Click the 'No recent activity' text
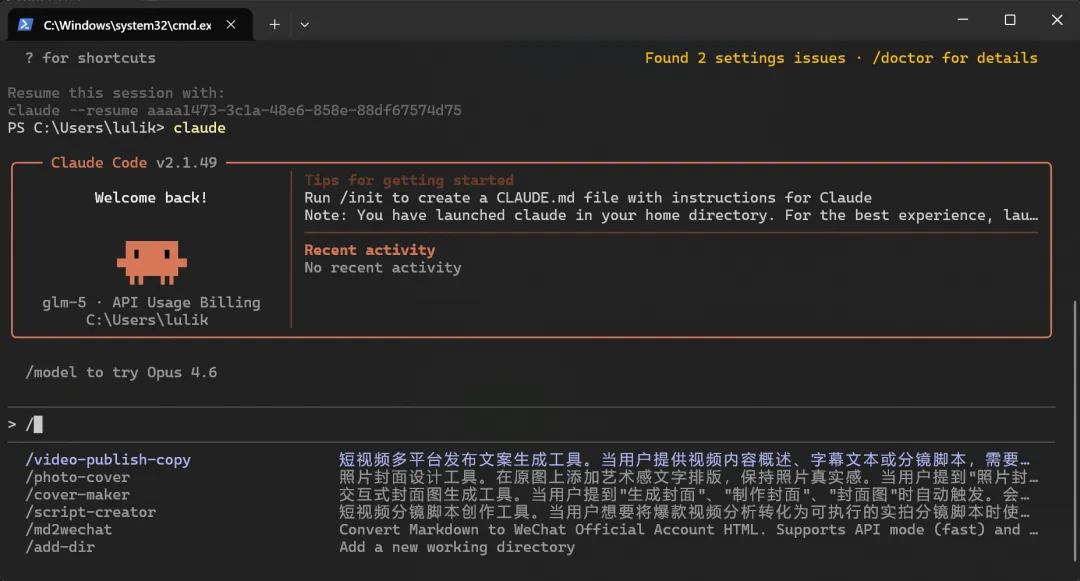The image size is (1080, 581). [x=383, y=268]
